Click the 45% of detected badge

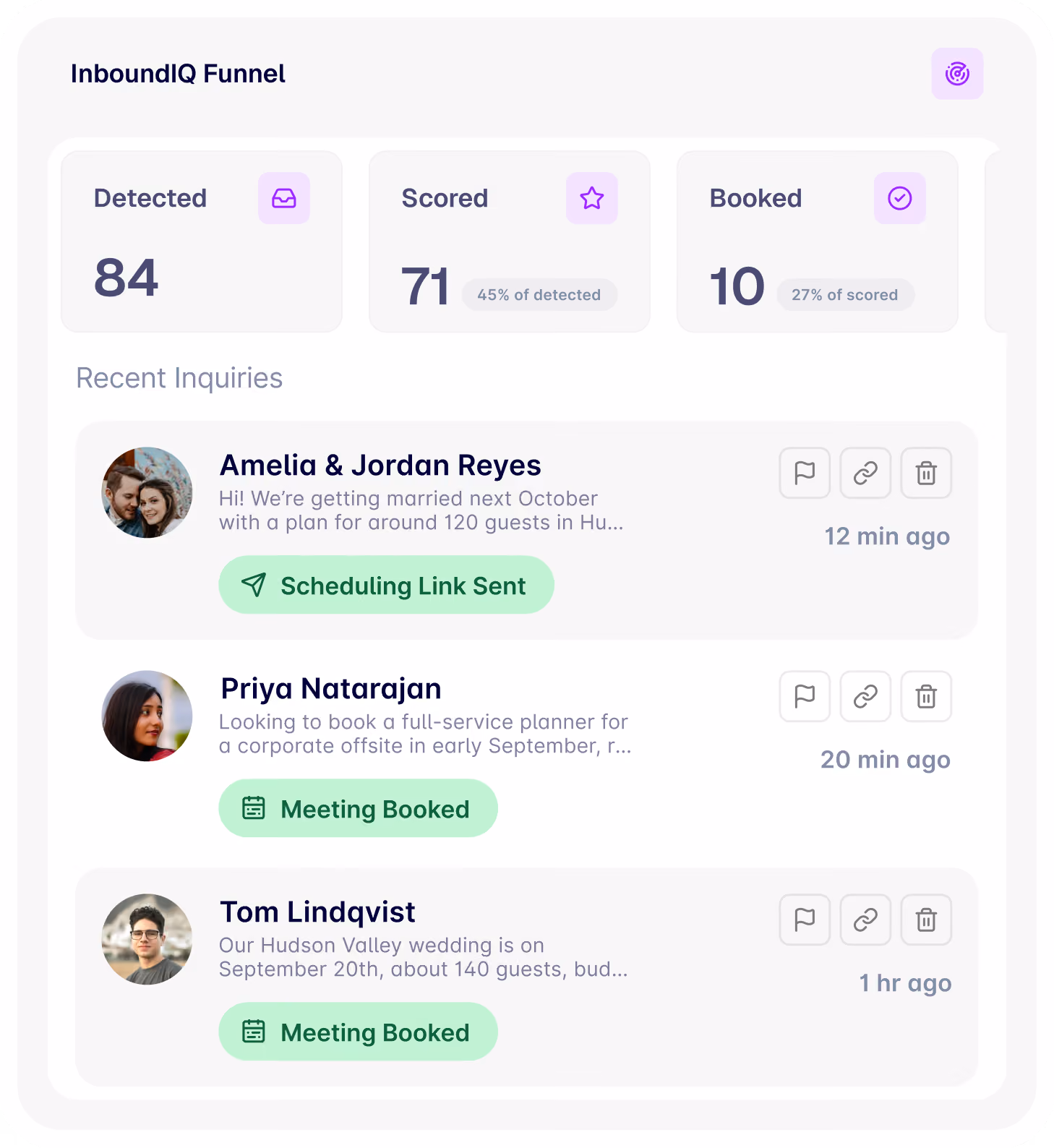coord(539,295)
